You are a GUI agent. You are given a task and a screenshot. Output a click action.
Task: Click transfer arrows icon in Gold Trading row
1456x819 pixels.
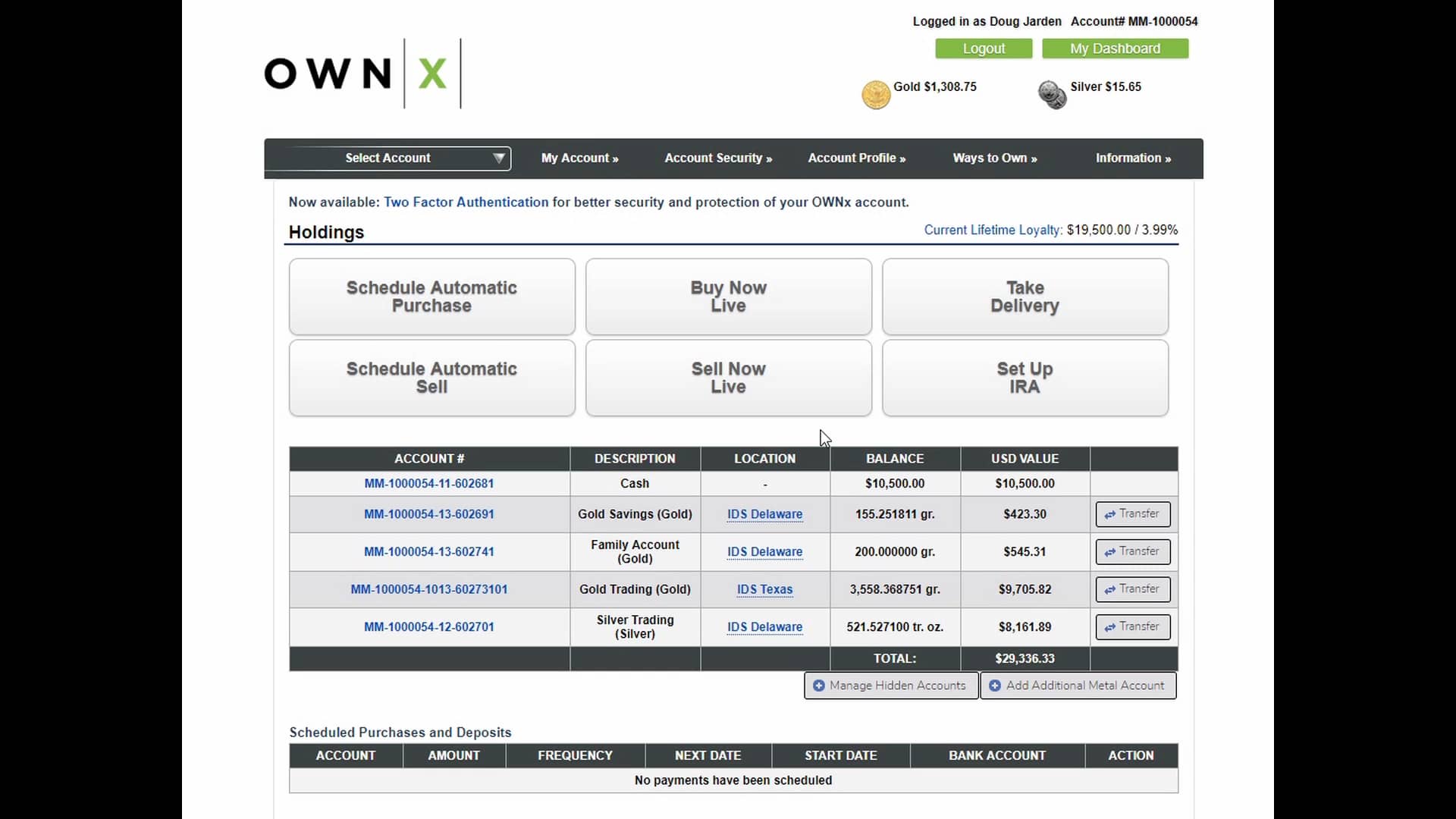(x=1109, y=589)
